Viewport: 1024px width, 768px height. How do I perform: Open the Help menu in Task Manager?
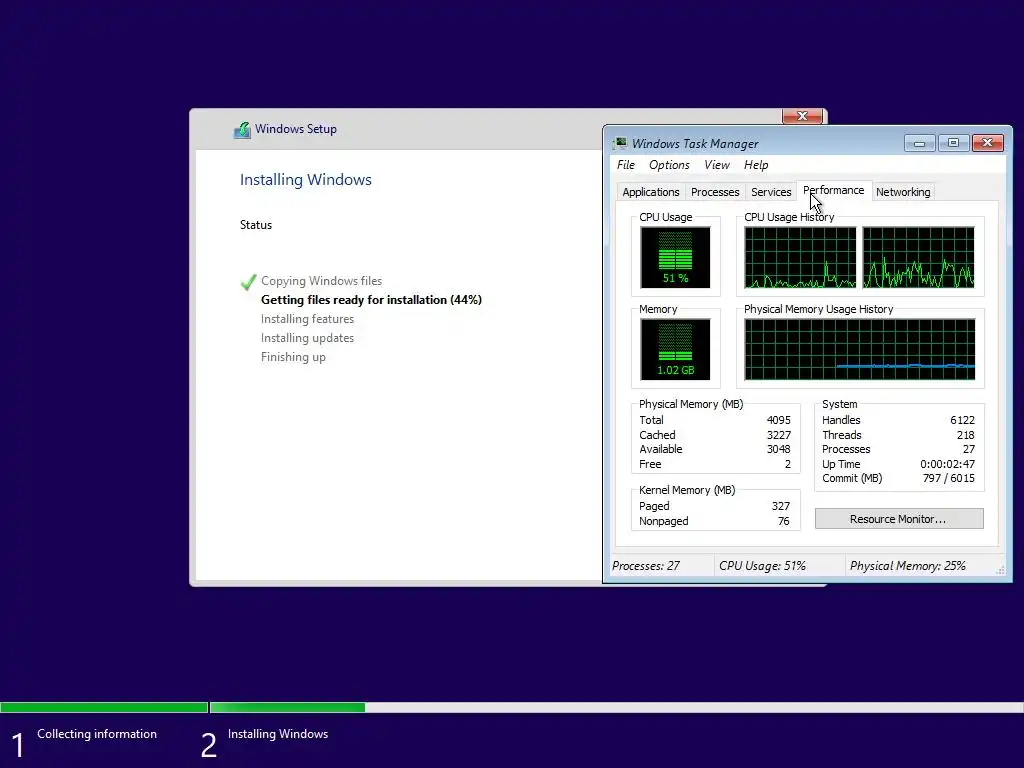(756, 165)
